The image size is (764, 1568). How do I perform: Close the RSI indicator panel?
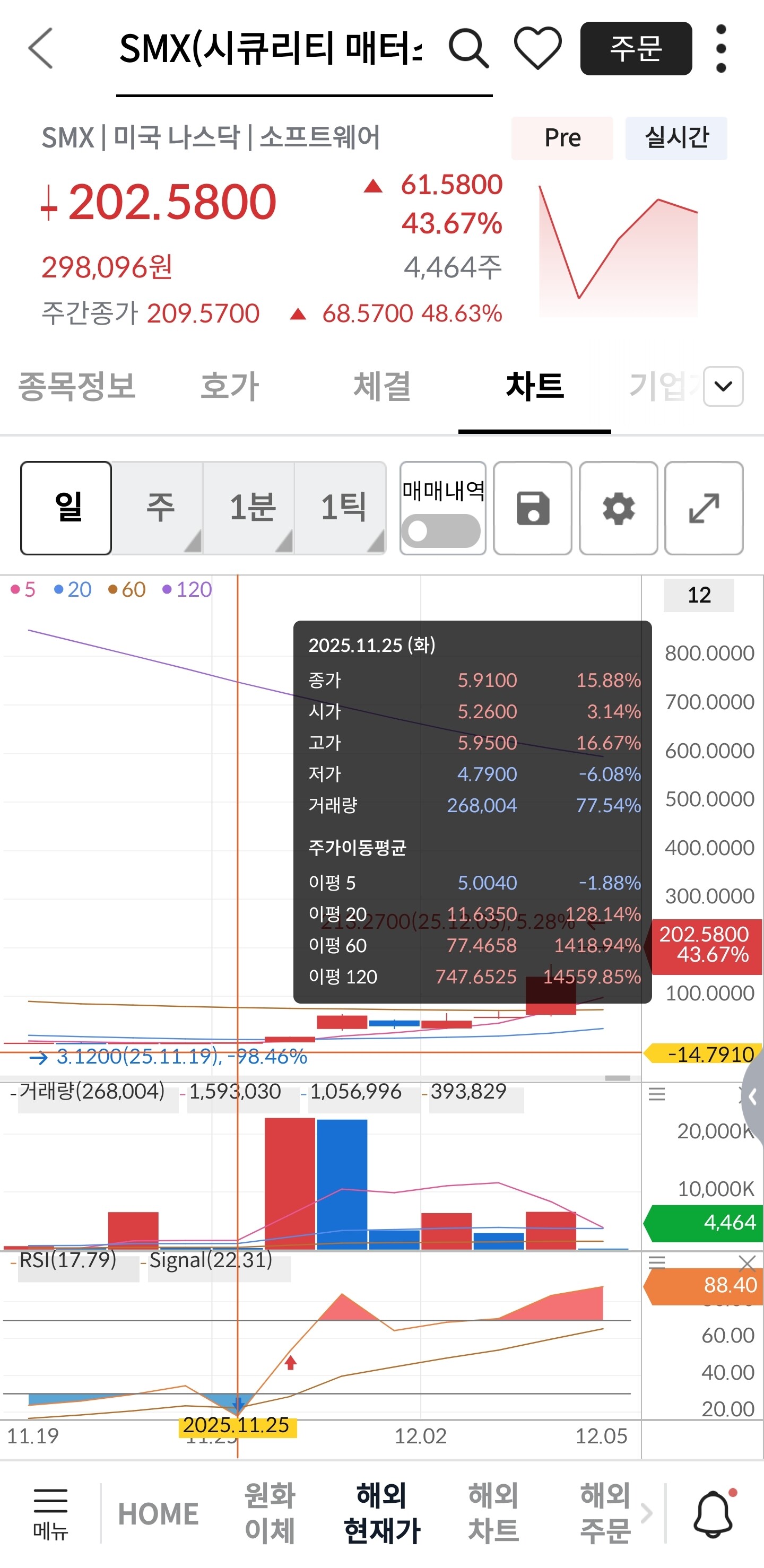click(x=747, y=1263)
